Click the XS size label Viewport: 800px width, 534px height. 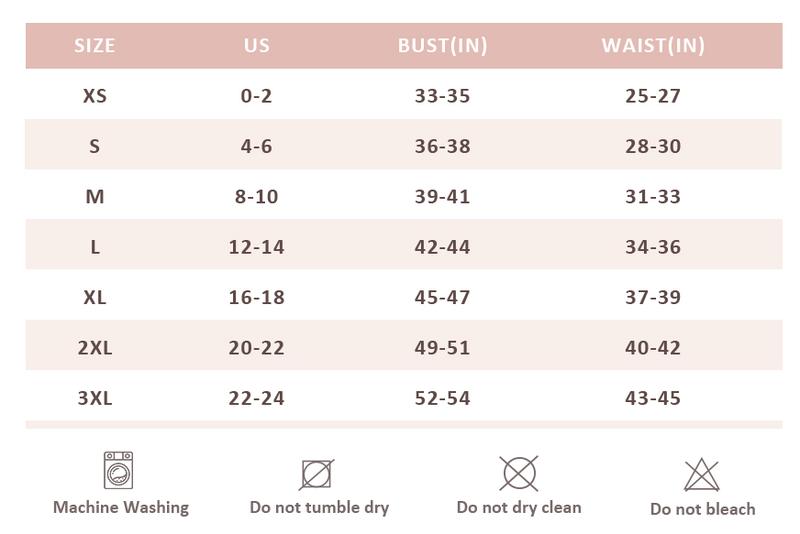(95, 96)
